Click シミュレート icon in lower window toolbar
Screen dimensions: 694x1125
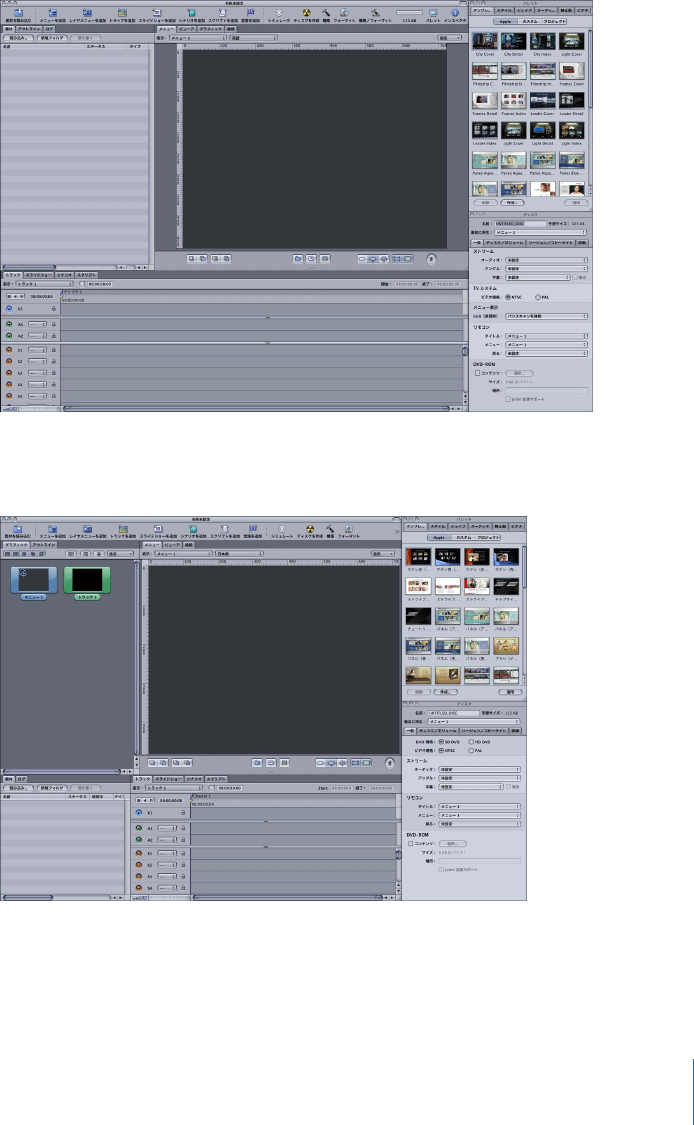(x=282, y=529)
